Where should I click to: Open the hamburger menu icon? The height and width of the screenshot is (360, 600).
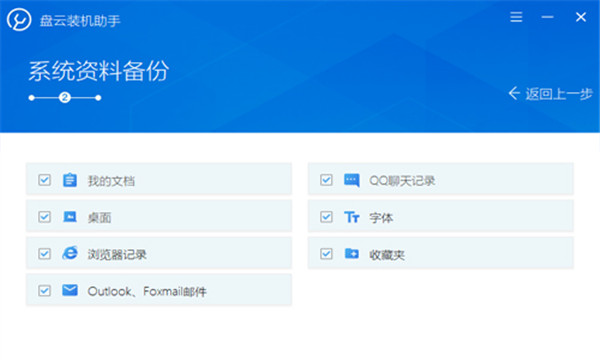tap(516, 17)
